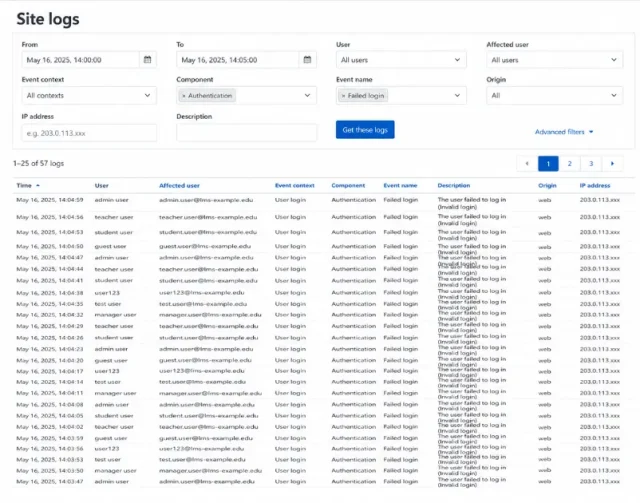
Task: Click Authentication in the 14:04:56 row
Action: [353, 217]
